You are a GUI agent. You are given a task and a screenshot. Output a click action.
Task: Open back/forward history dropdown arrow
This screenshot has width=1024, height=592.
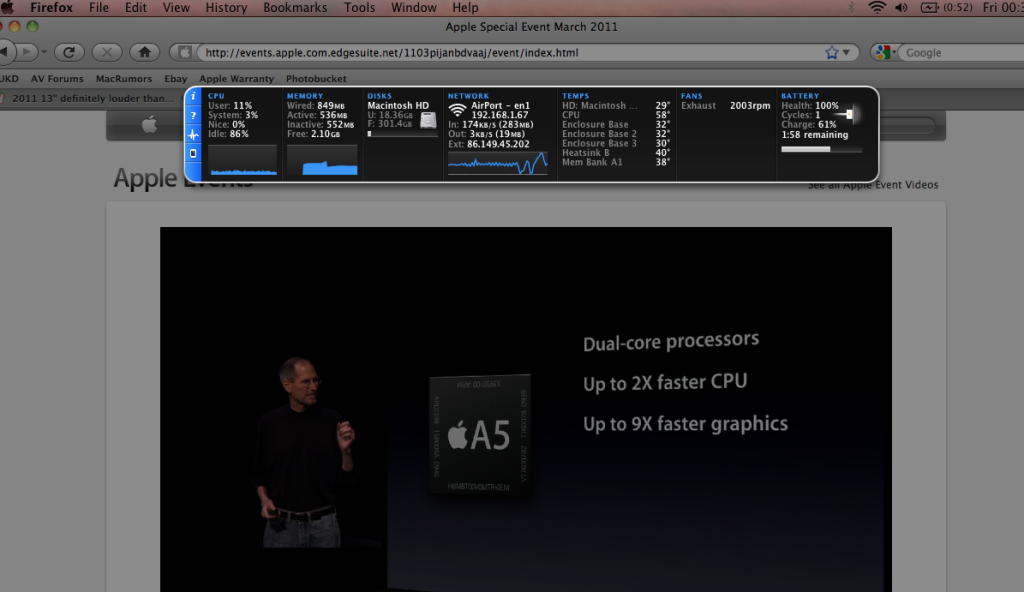(x=44, y=52)
